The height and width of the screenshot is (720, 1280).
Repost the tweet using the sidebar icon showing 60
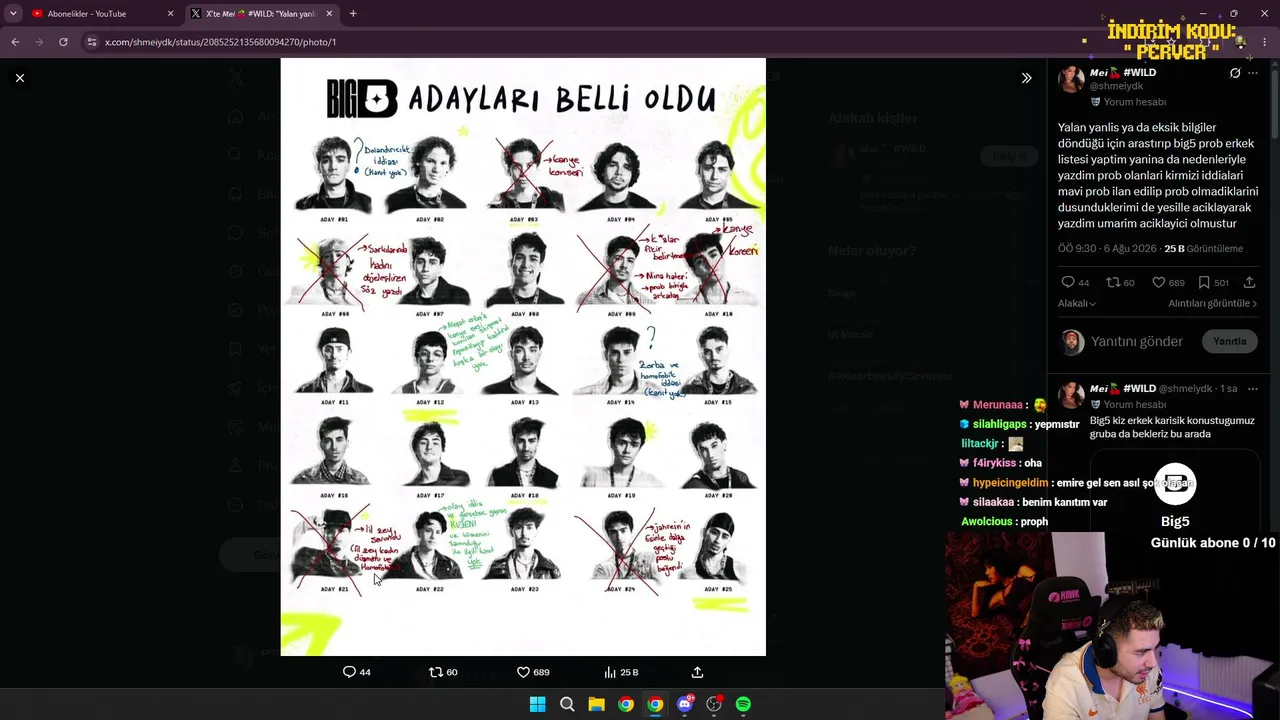pos(1120,283)
